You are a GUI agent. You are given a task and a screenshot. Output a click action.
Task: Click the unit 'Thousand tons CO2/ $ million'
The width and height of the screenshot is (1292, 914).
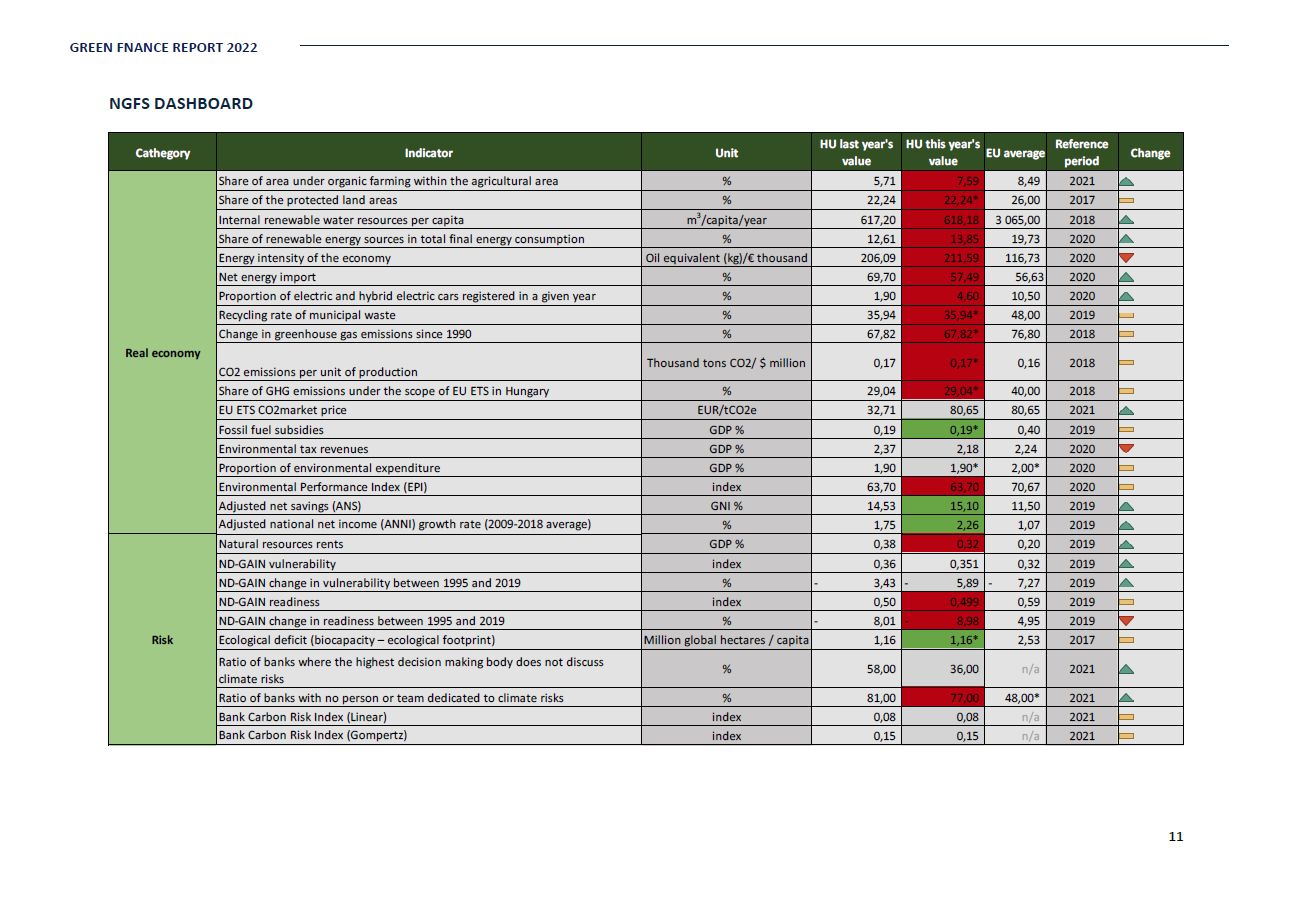coord(726,362)
